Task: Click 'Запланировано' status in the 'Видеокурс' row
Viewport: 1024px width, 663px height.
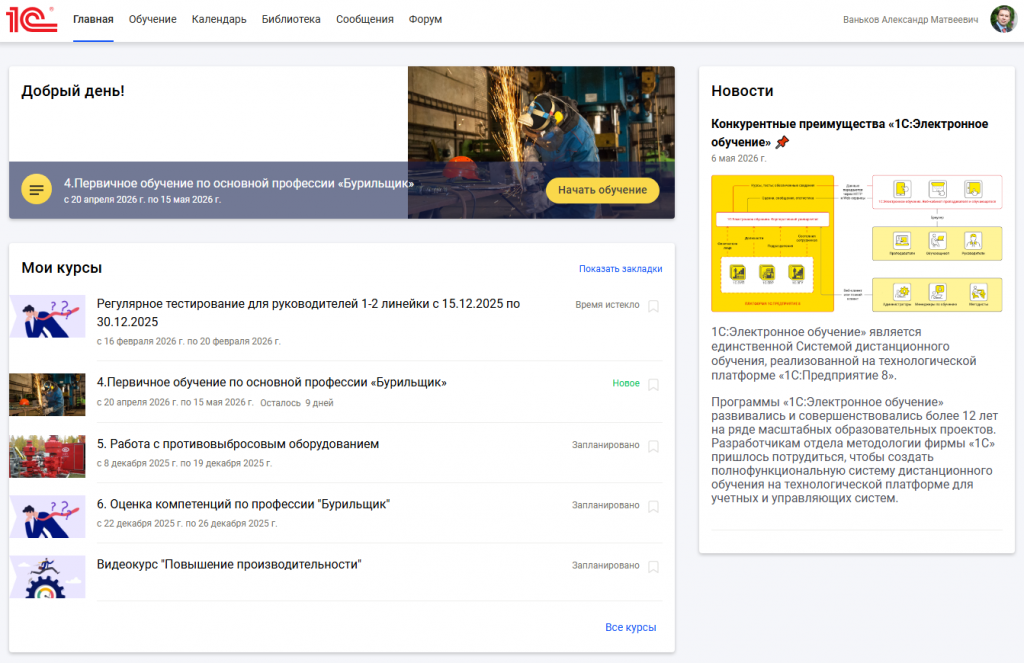Action: (605, 566)
